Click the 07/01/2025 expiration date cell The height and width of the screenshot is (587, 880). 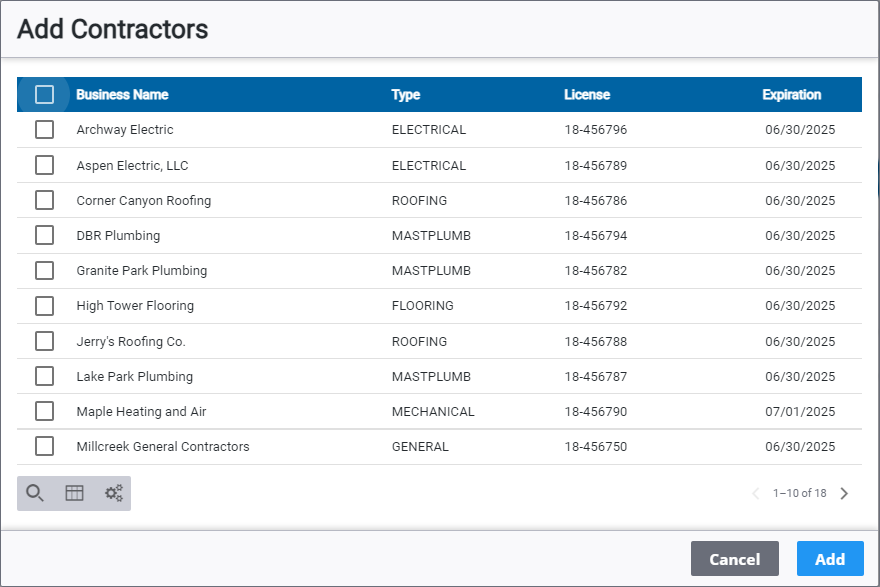[800, 412]
